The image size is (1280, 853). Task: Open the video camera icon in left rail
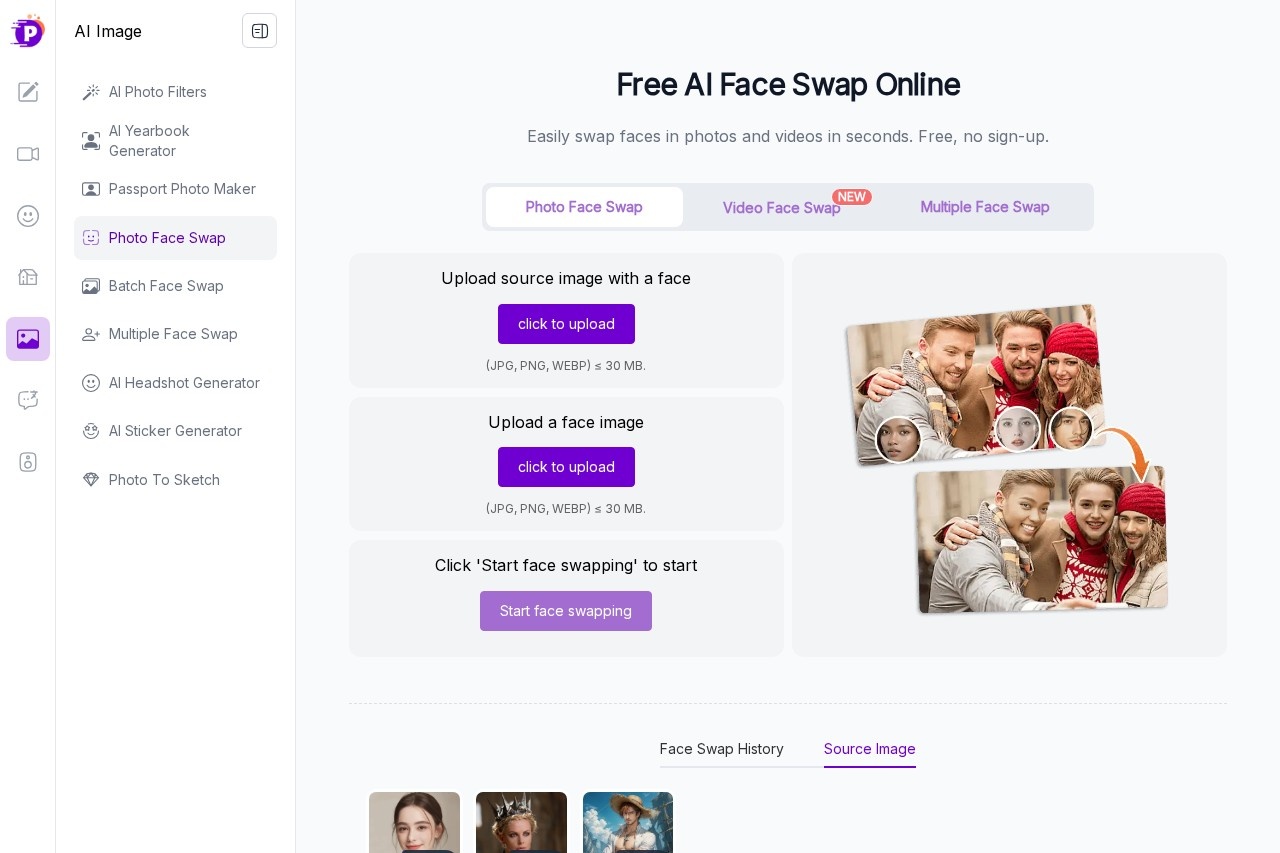pyautogui.click(x=28, y=154)
